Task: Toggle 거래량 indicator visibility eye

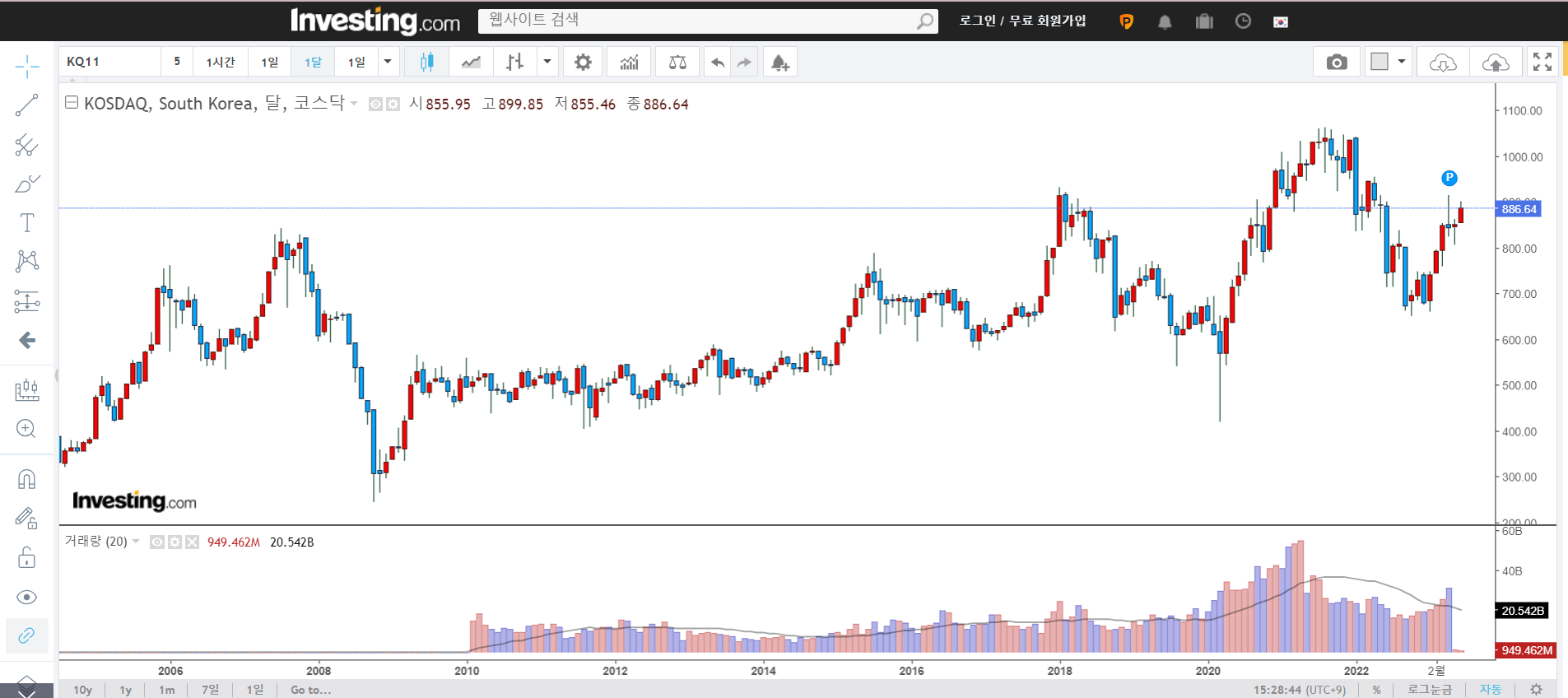Action: [x=157, y=542]
